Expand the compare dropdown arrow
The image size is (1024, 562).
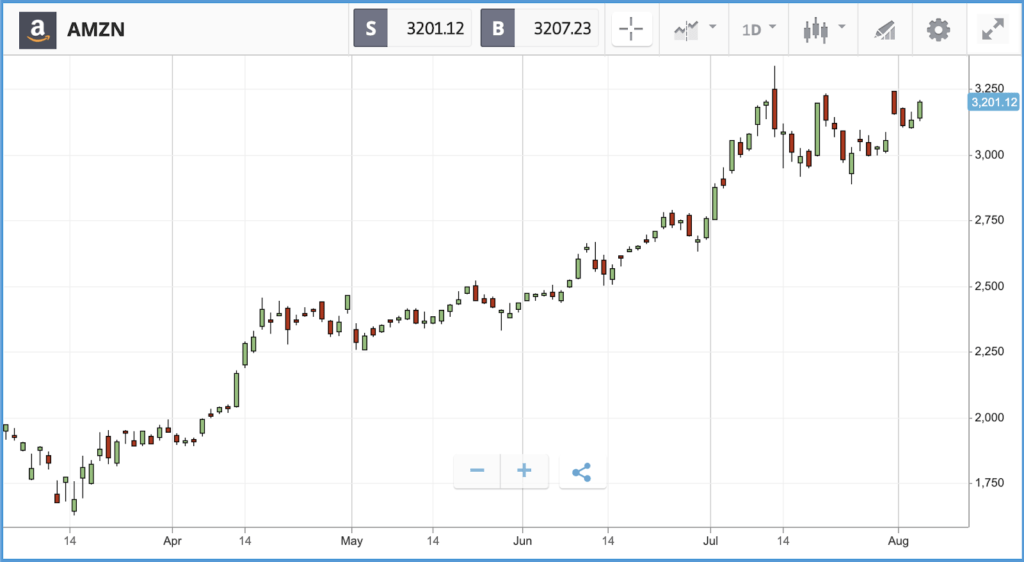[712, 27]
